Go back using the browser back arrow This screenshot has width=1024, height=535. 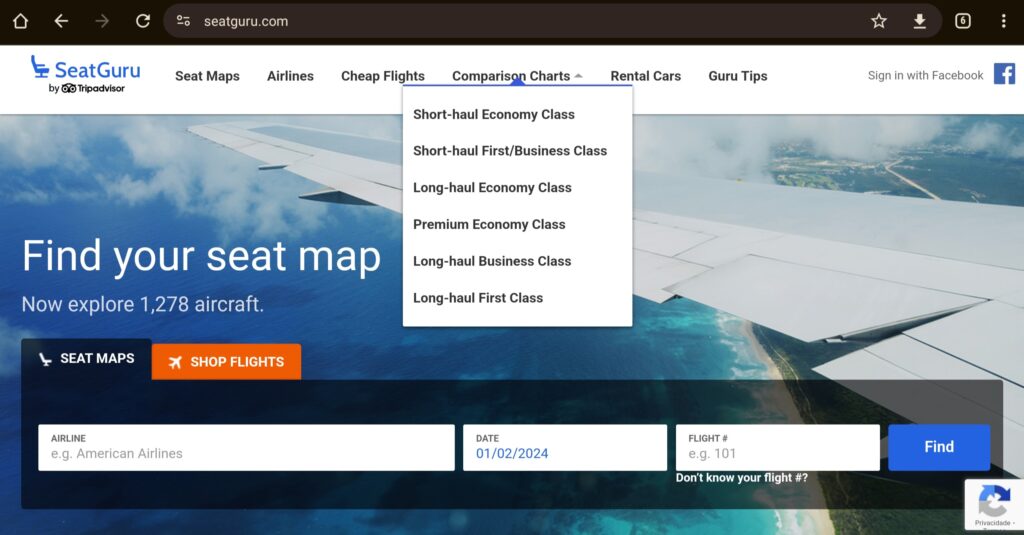pyautogui.click(x=61, y=21)
